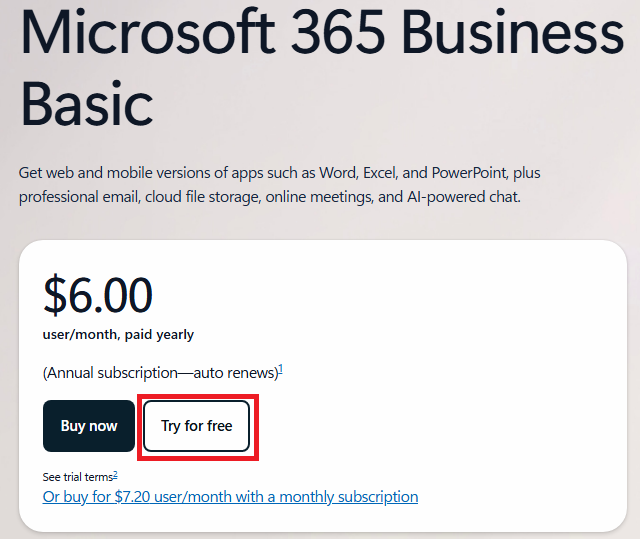Click the Annual subscription—auto renews text
This screenshot has height=539, width=640.
pyautogui.click(x=161, y=373)
